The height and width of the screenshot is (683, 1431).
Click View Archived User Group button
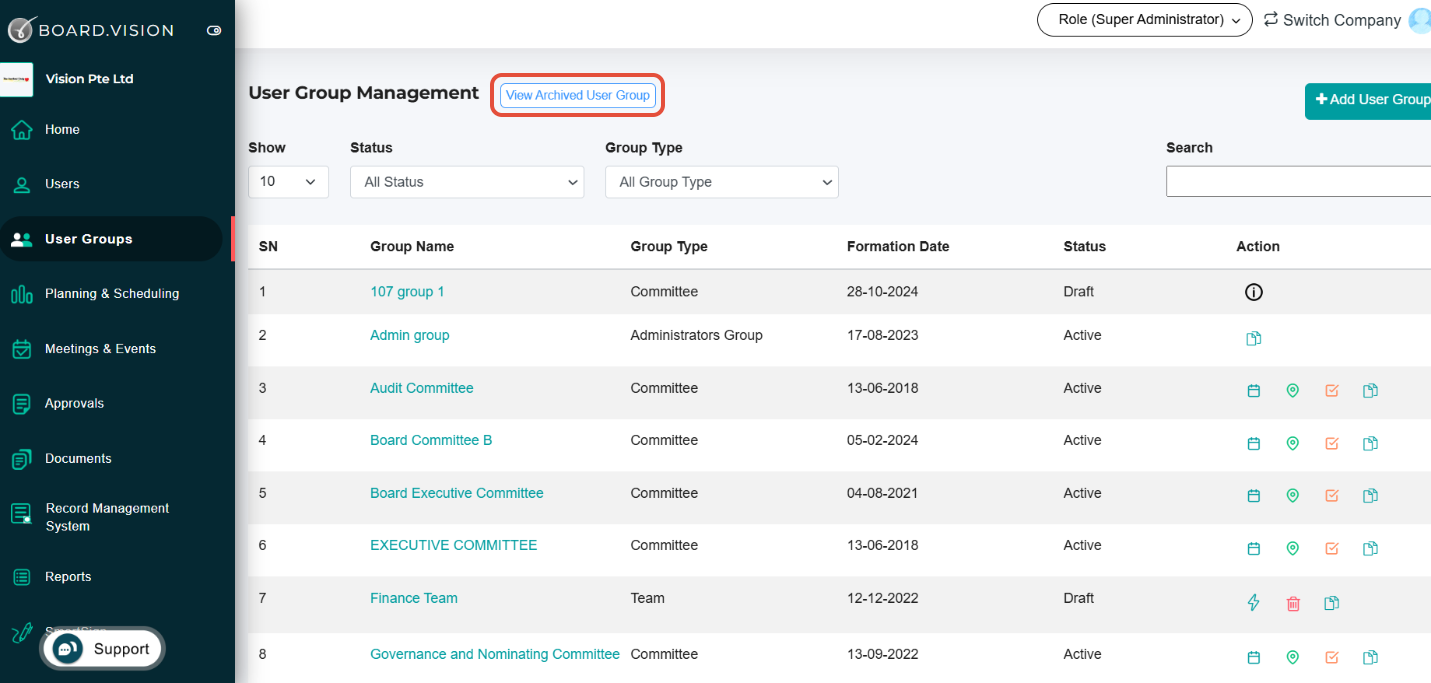point(578,95)
